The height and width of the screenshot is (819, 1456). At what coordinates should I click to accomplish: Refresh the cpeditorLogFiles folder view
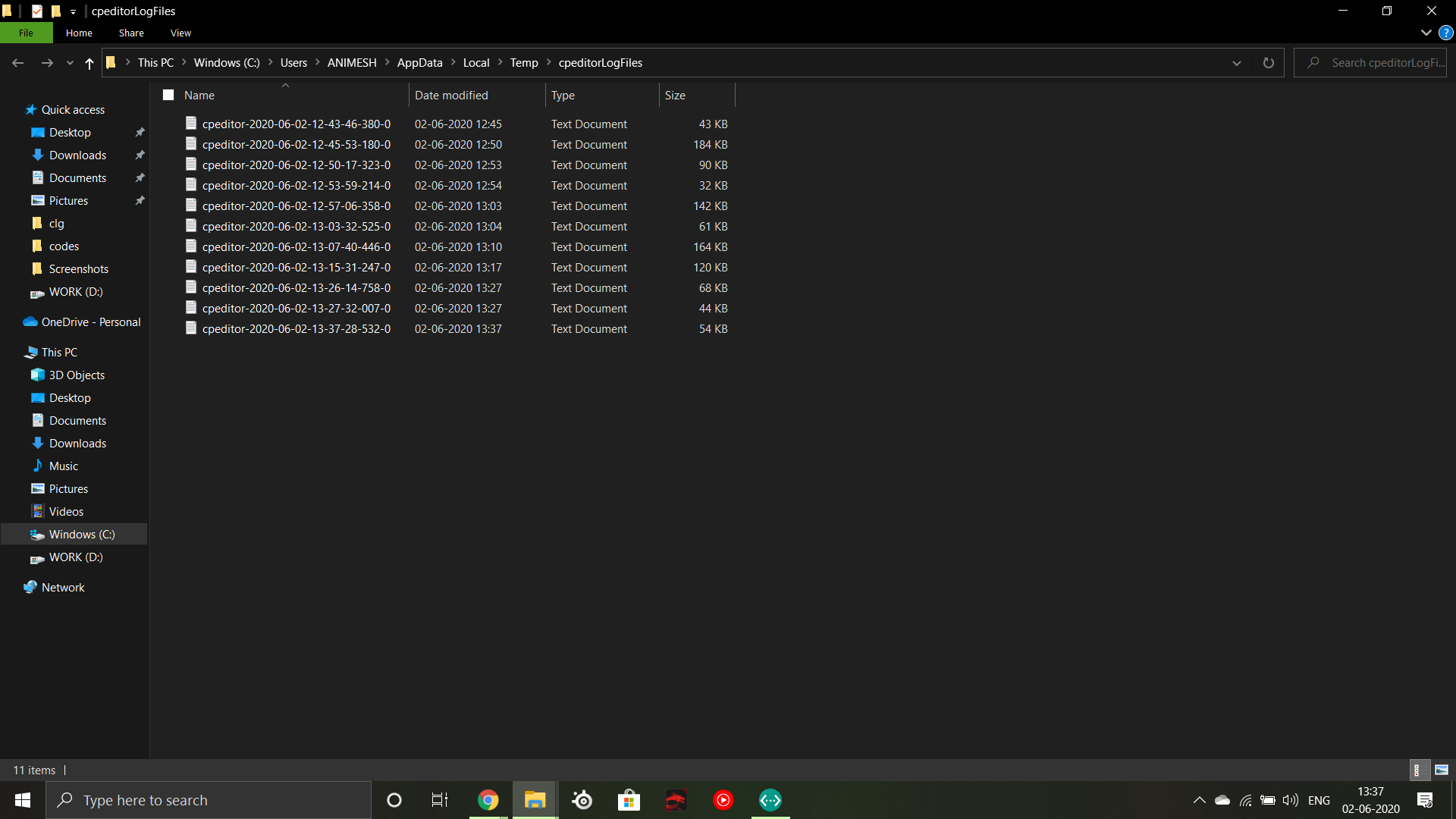pos(1269,62)
